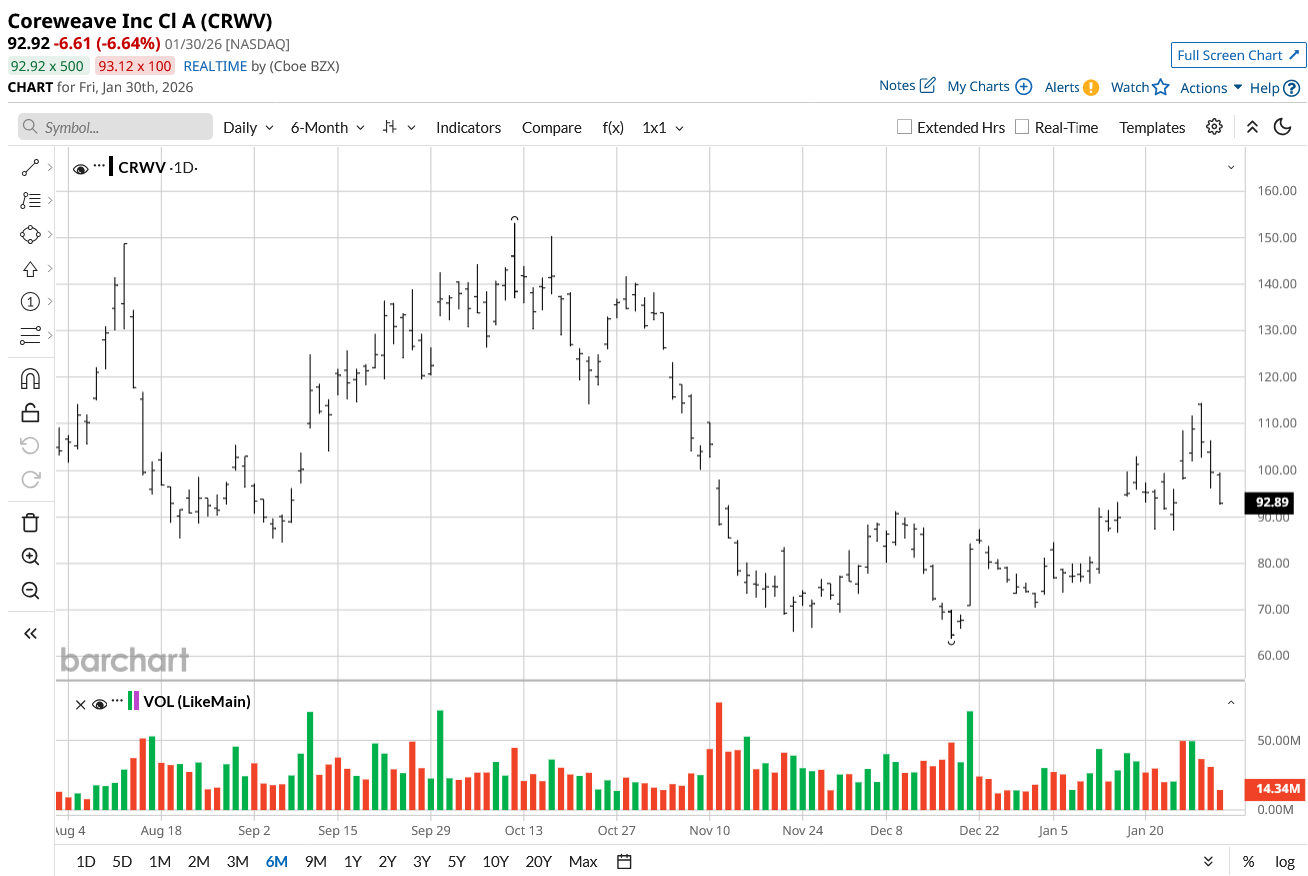The image size is (1308, 876).
Task: Zoom in on the chart
Action: [x=30, y=557]
